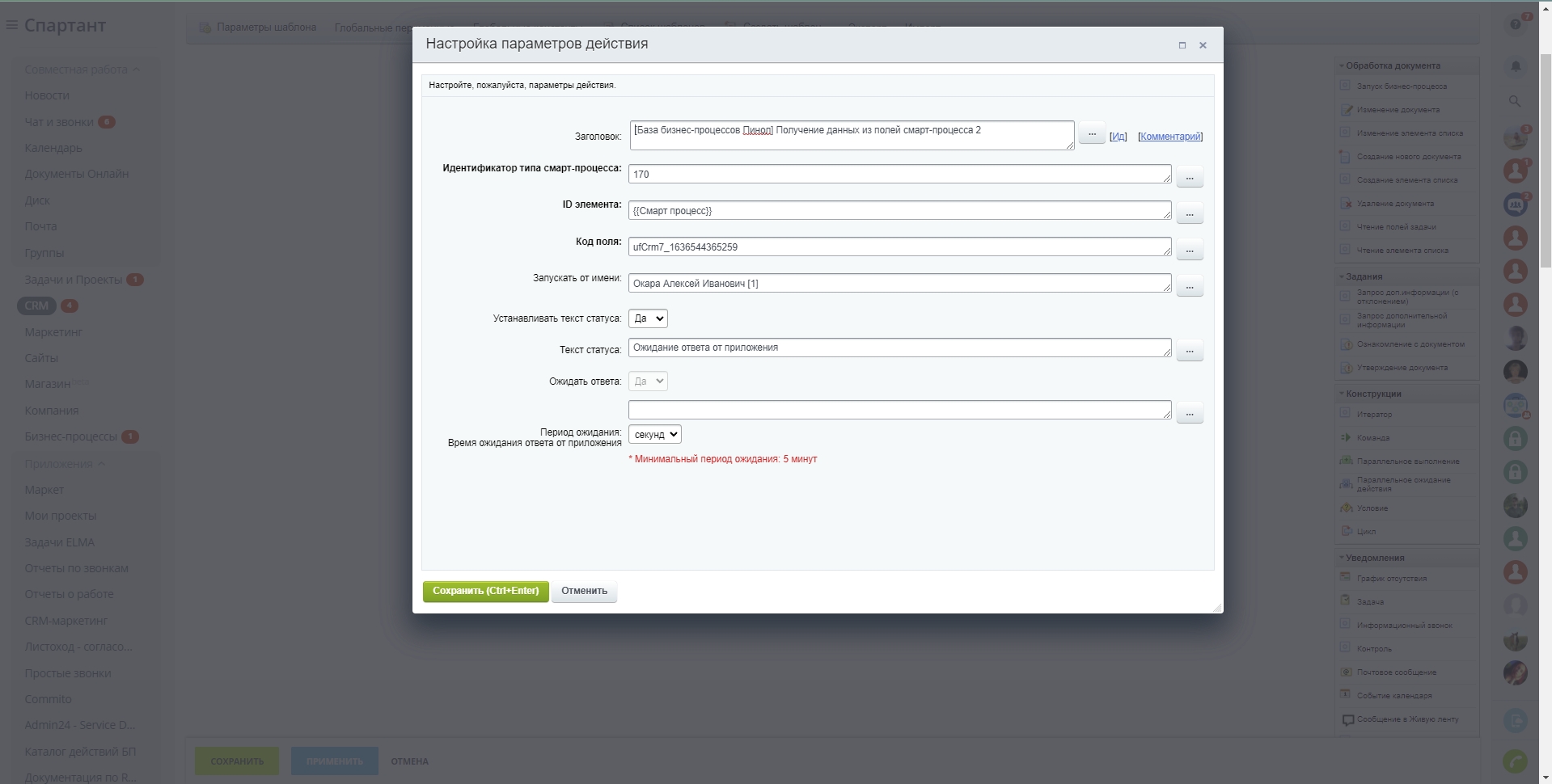
Task: Select Бизнес-процессы in the sidebar menu
Action: 71,436
